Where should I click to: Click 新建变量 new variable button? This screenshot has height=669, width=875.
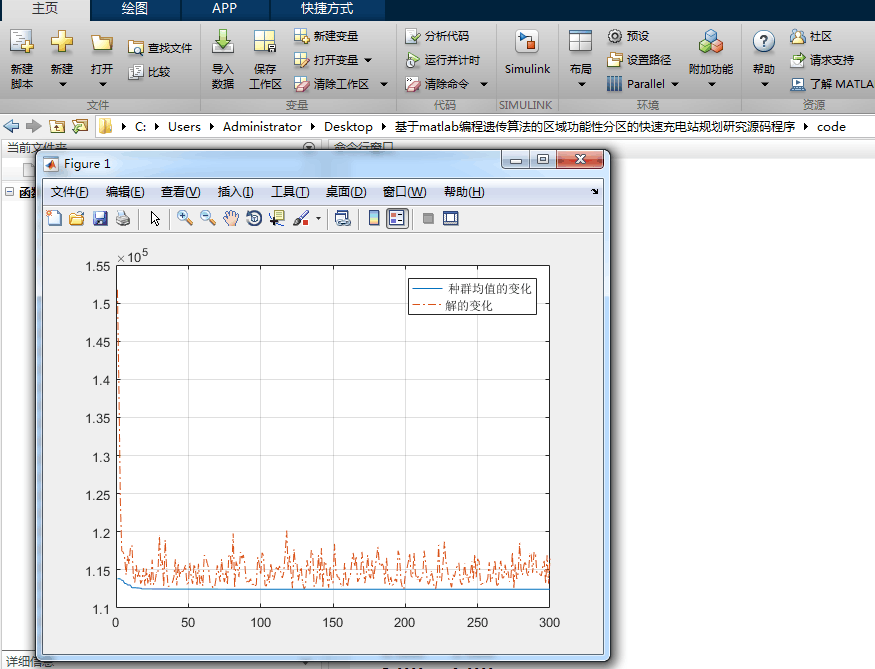point(326,36)
